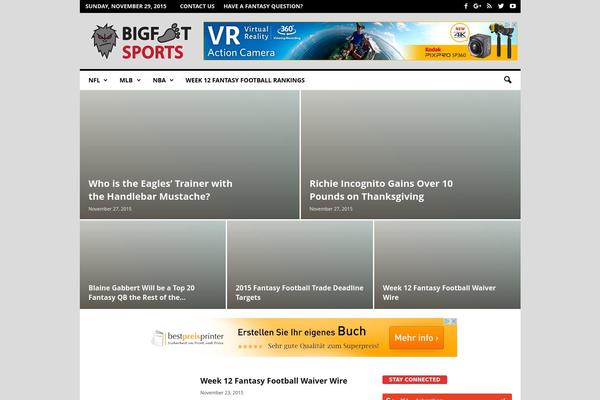Open Eagles' Trainer Handlebar Mustache article
Viewport: 600px width, 400px height.
160,190
